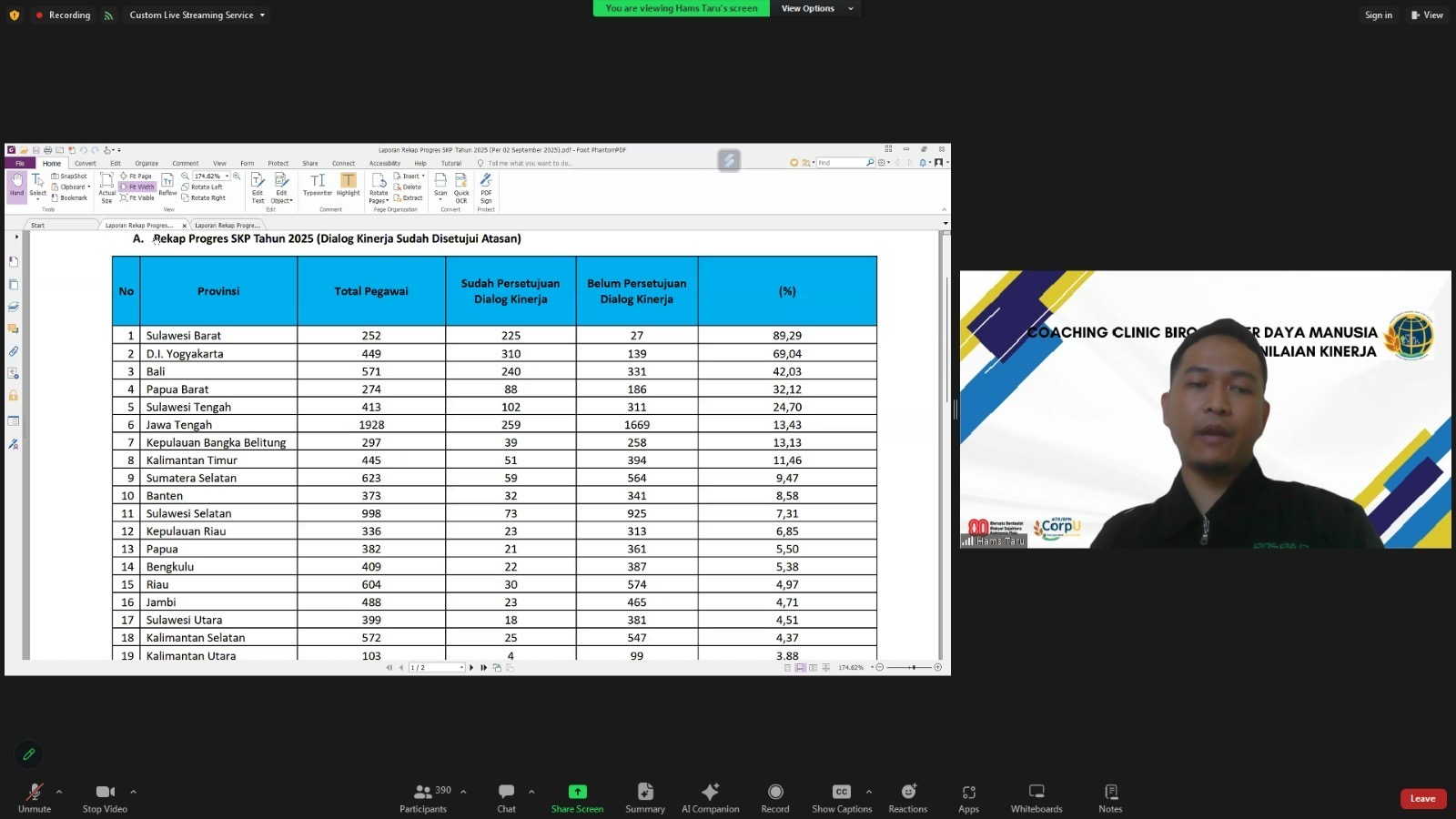
Task: Click the Leave meeting button
Action: click(x=1422, y=799)
